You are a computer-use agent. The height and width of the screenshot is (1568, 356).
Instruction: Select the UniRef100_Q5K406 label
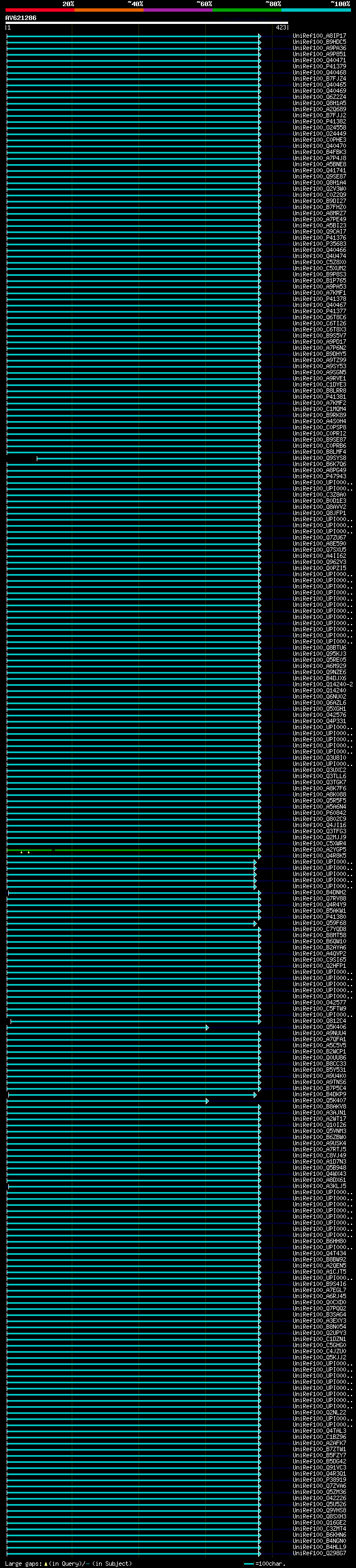[x=319, y=1027]
